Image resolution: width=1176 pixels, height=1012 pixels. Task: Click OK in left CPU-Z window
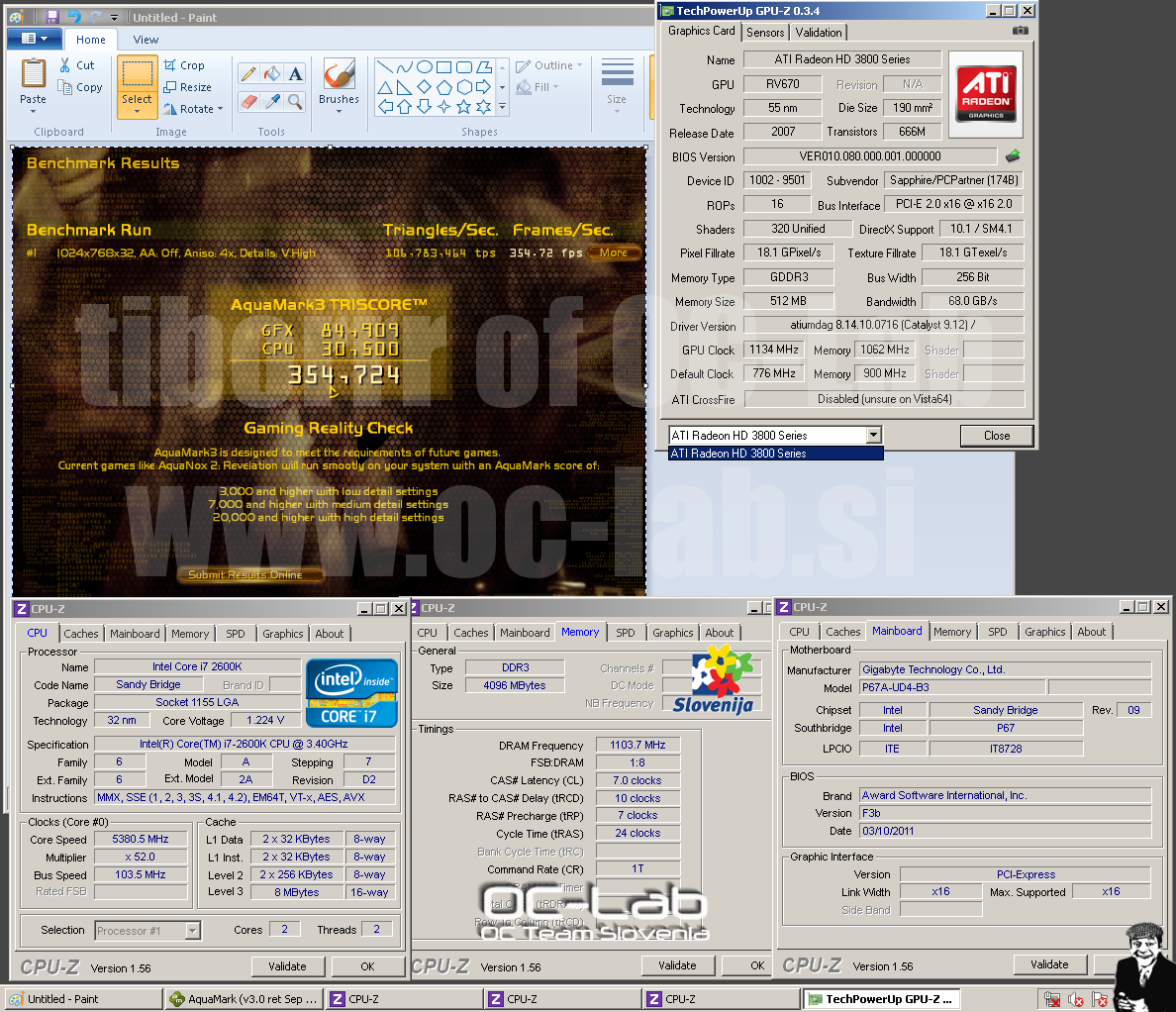[x=367, y=966]
